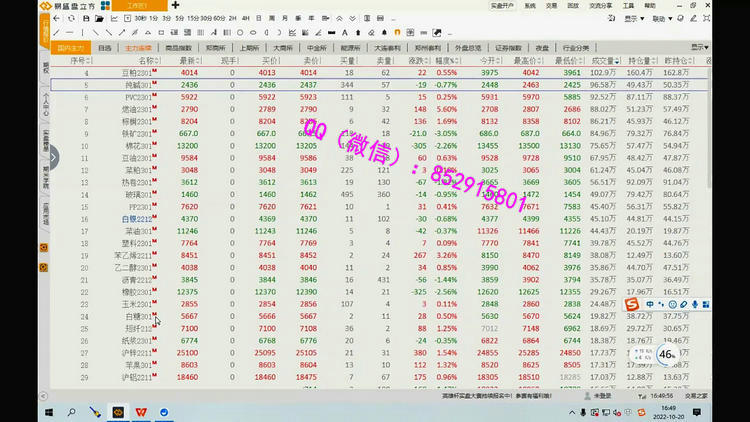Click the green 46 floating circle widget
This screenshot has width=750, height=422.
tap(667, 353)
